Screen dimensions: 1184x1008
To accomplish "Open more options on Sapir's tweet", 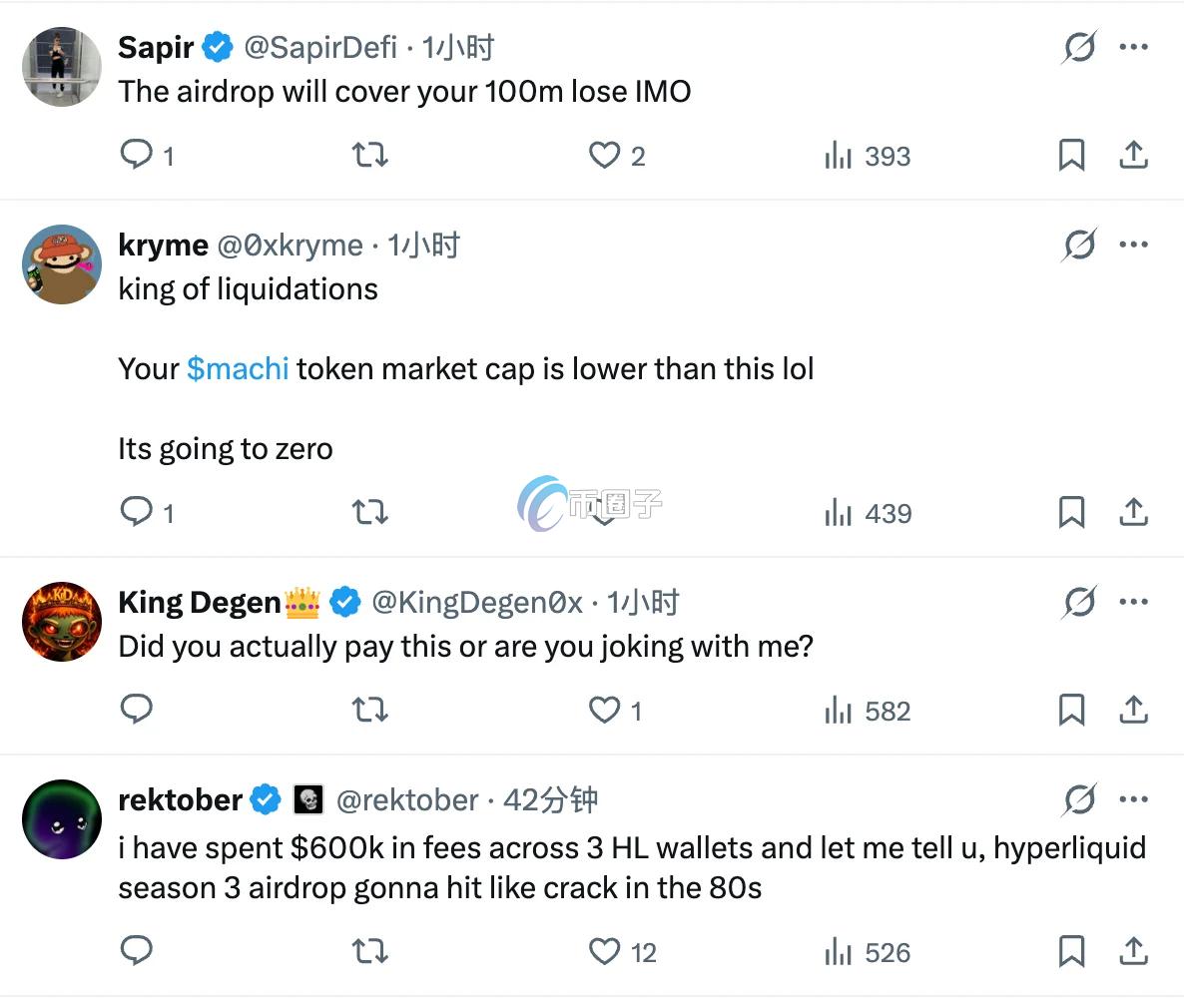I will coord(1133,47).
